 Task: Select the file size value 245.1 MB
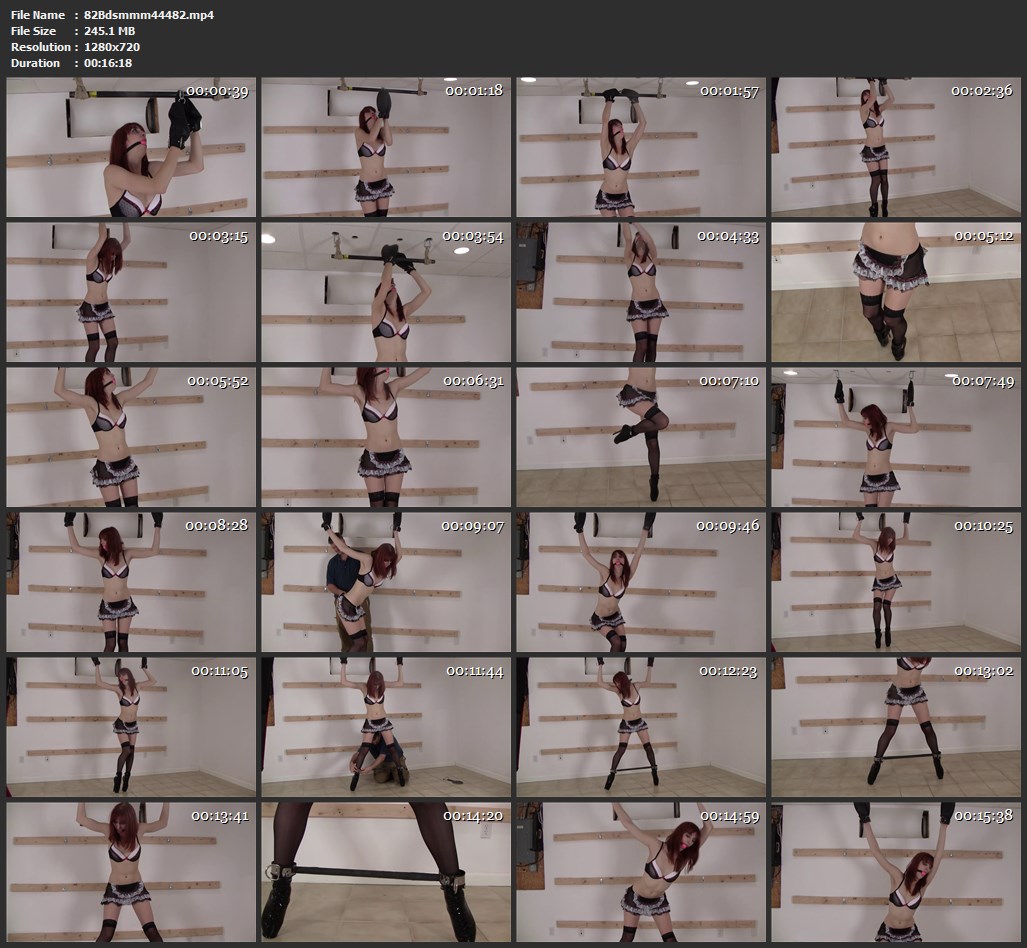click(110, 31)
